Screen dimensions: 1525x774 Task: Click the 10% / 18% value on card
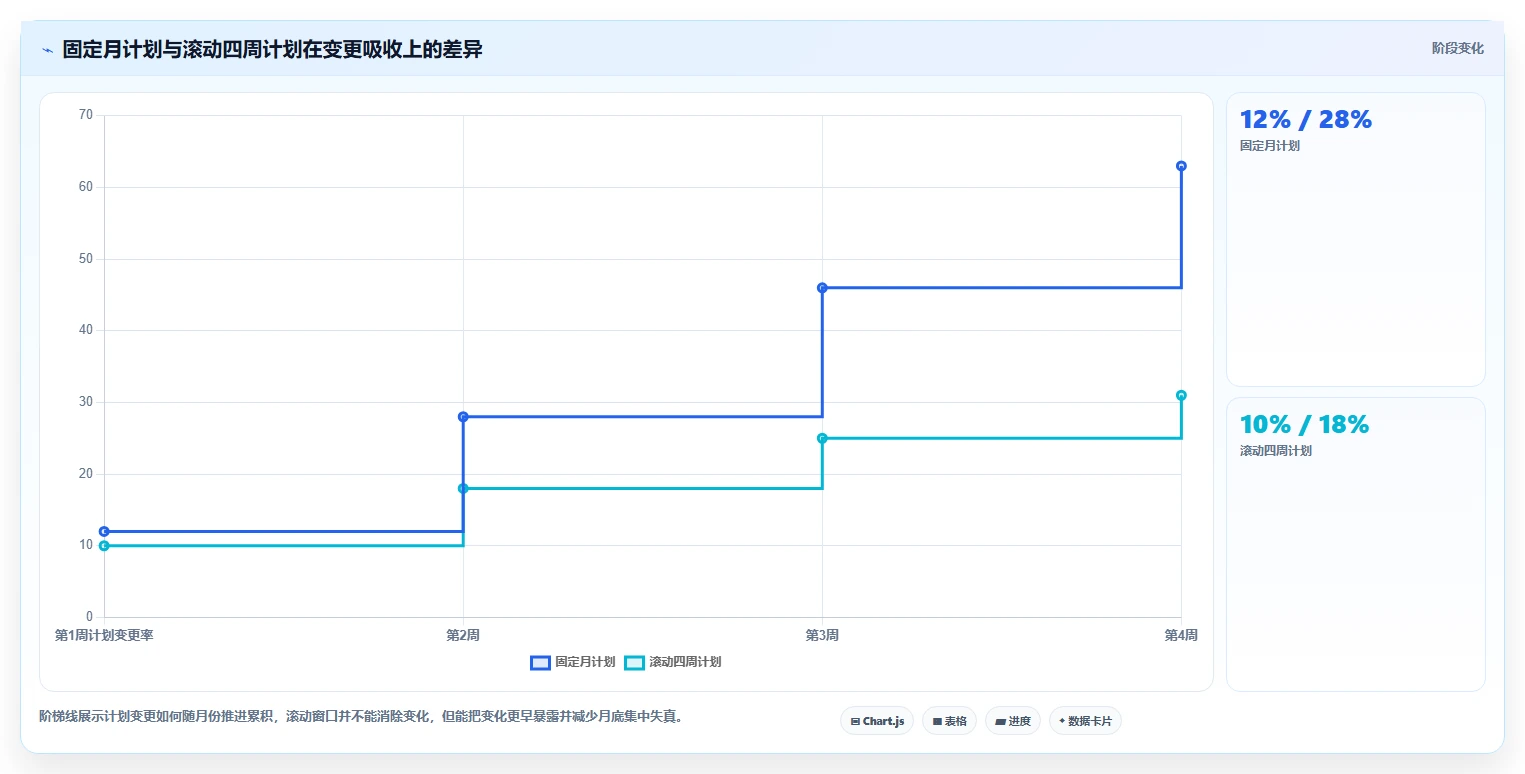click(1304, 425)
